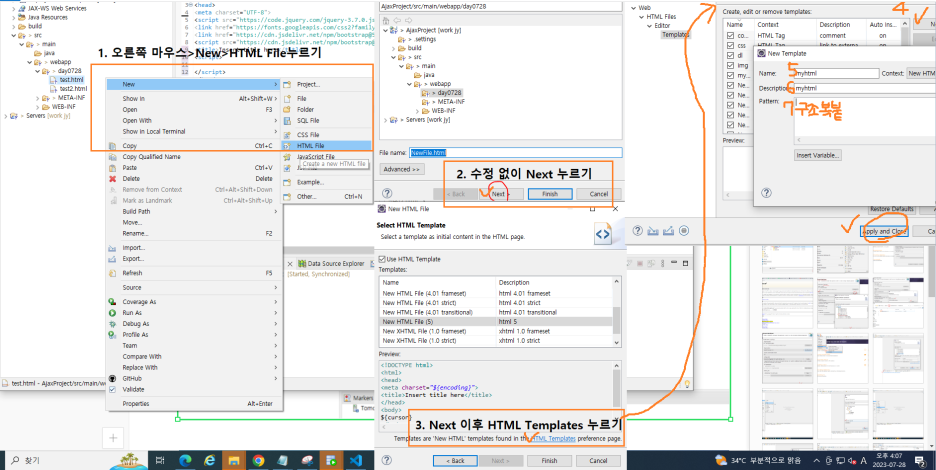Click the add page plus button
The height and width of the screenshot is (470, 936).
[x=113, y=438]
